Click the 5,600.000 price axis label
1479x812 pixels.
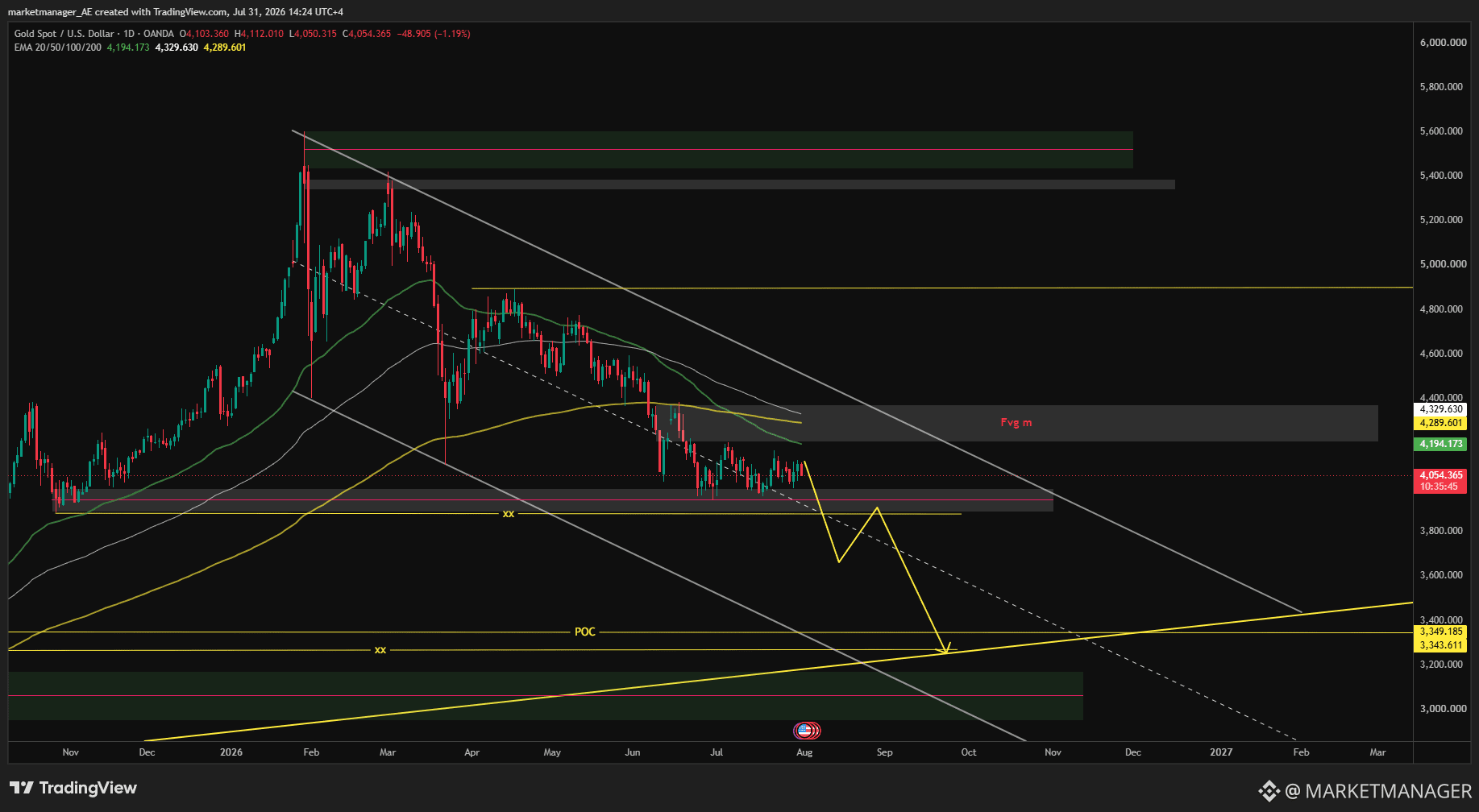1443,131
